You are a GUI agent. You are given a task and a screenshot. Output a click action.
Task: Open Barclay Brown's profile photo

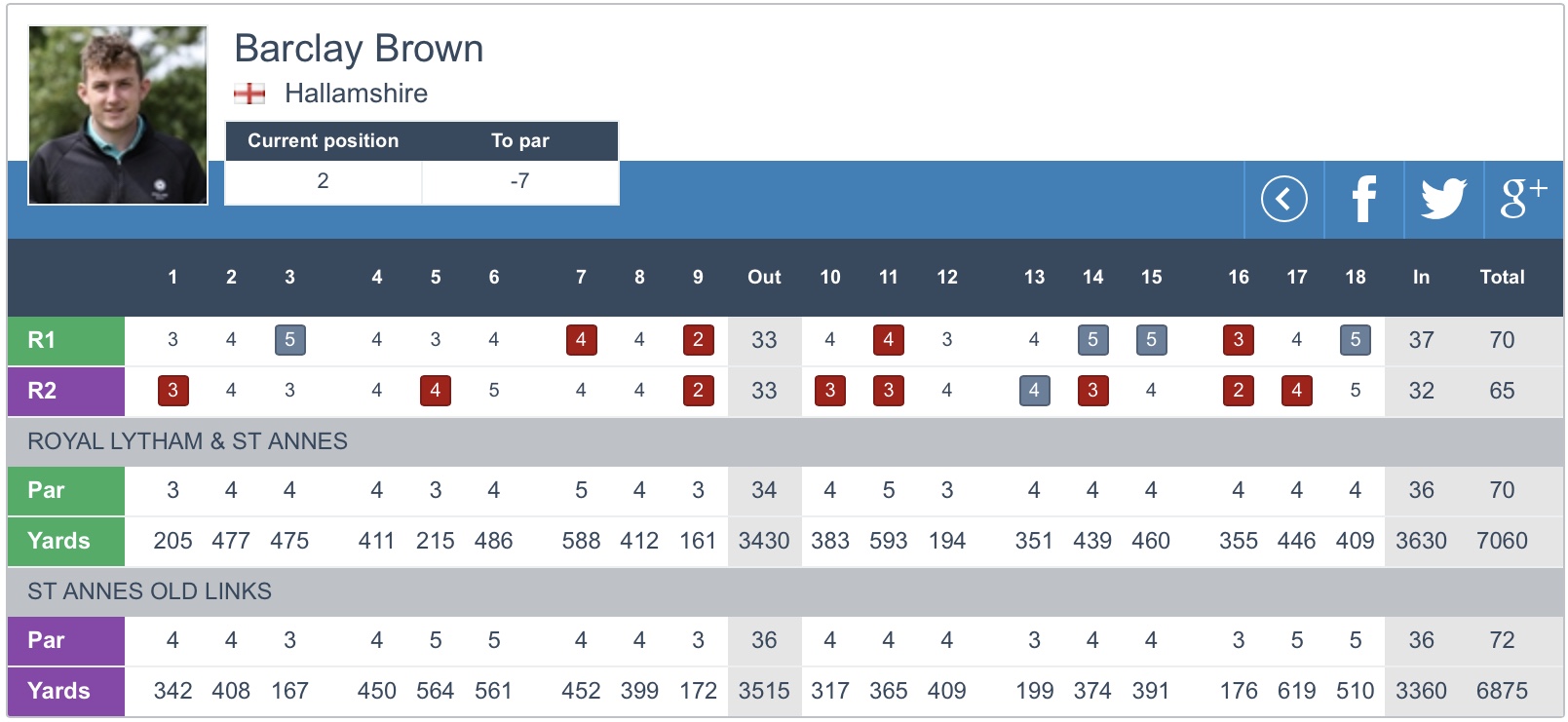(x=118, y=115)
